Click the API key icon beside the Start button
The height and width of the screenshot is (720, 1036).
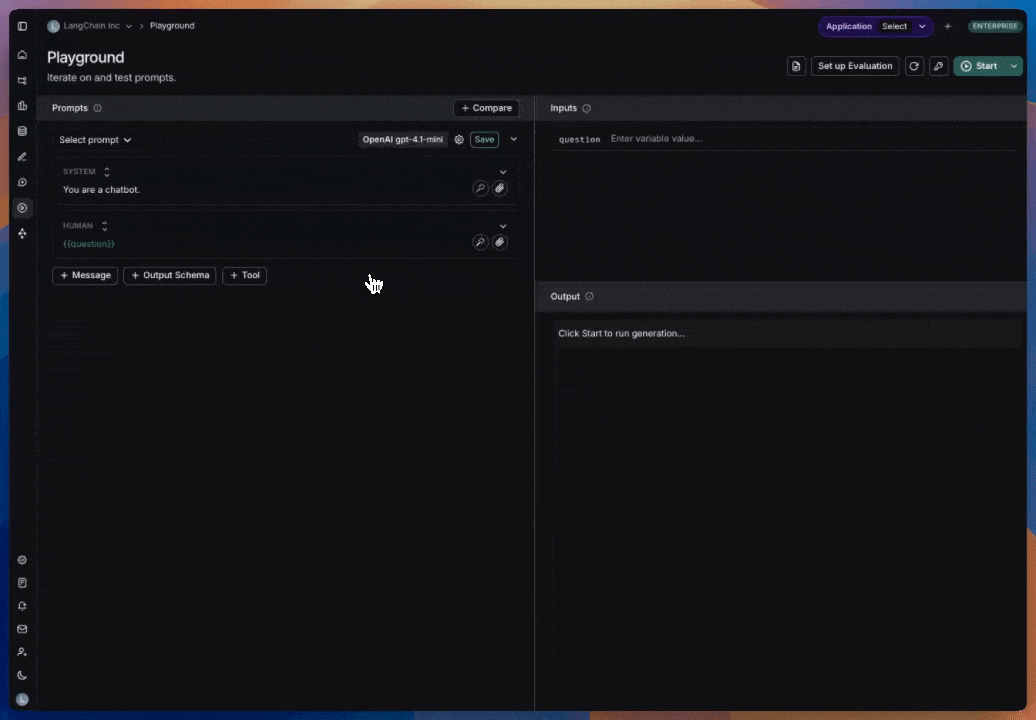[x=938, y=66]
